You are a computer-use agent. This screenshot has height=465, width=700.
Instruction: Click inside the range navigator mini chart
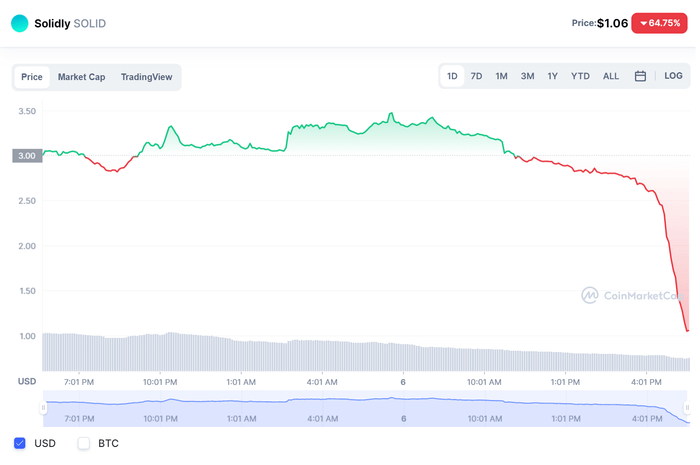click(x=365, y=408)
